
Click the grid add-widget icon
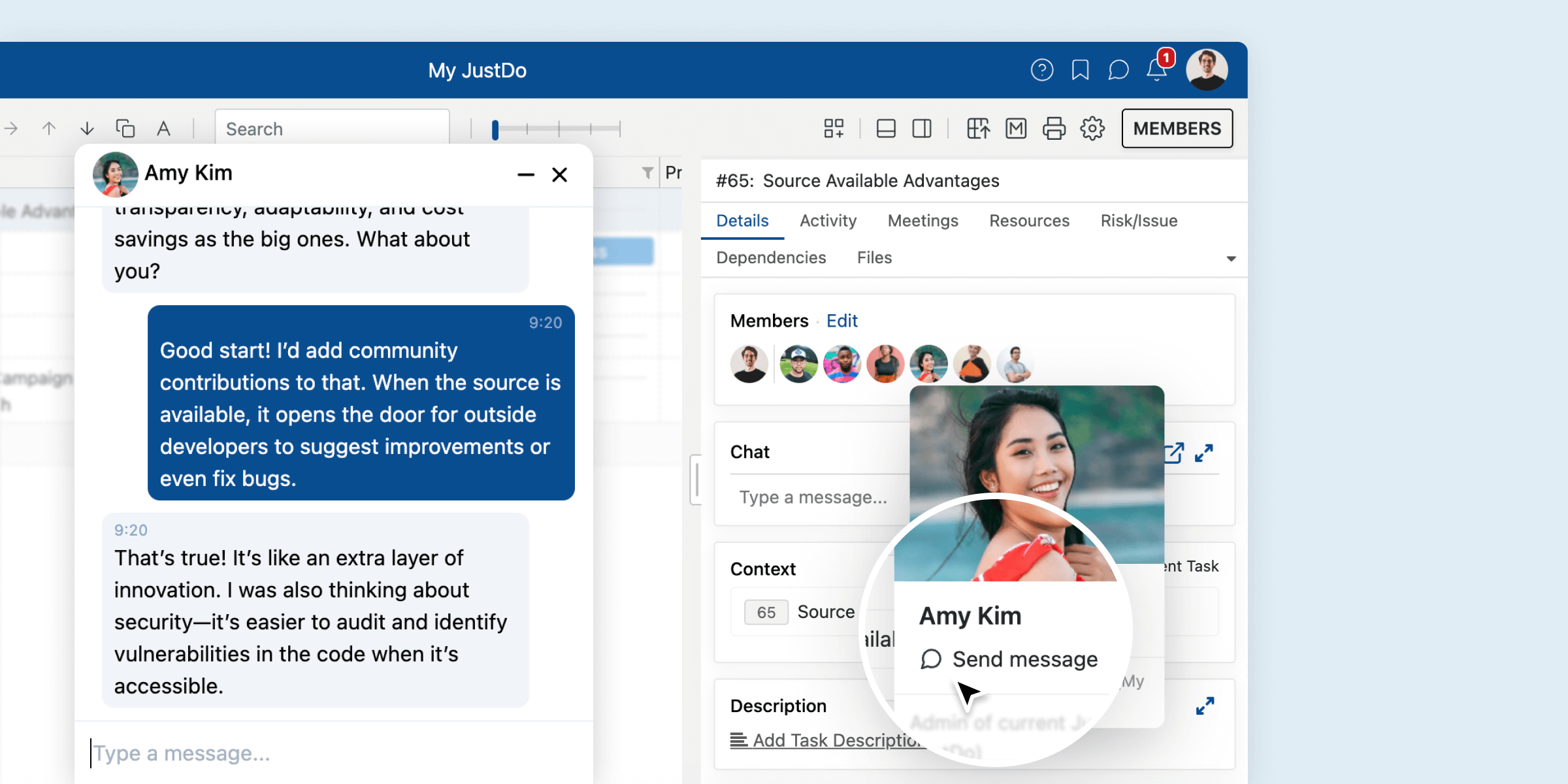(834, 129)
